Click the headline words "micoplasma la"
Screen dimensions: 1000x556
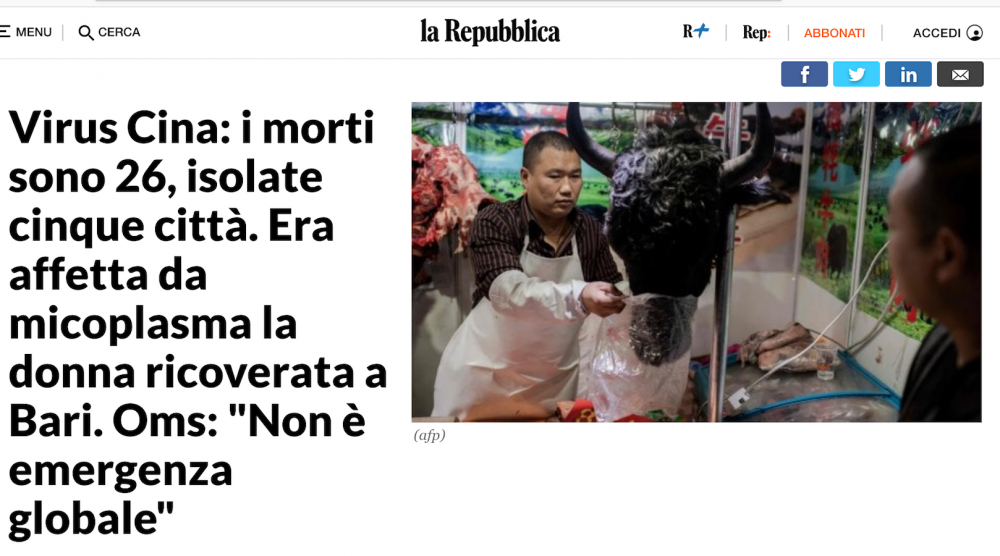[153, 324]
